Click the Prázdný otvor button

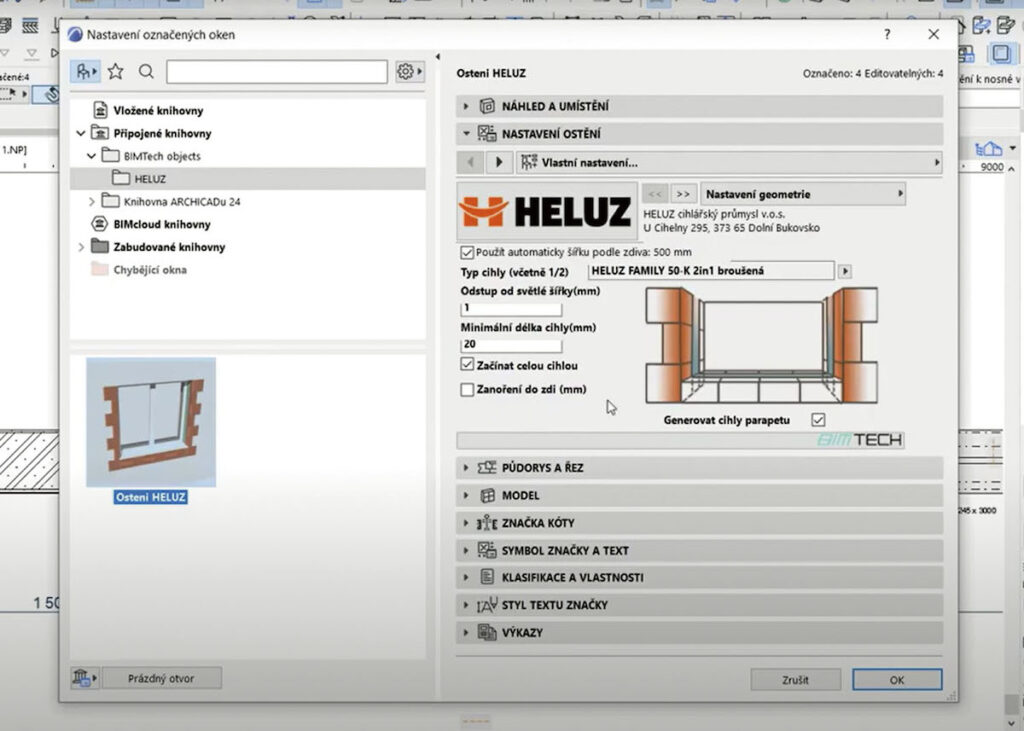[160, 678]
